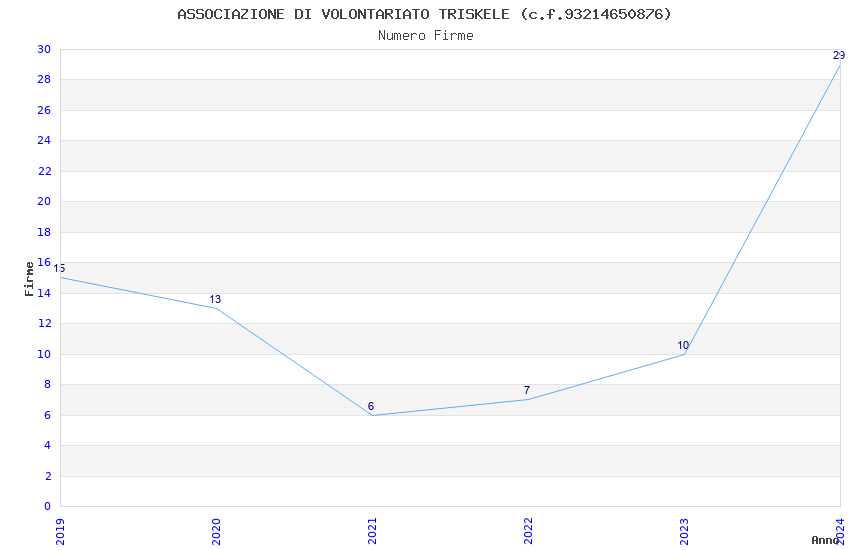This screenshot has height=550, width=850.
Task: Click the chart title ASSOCIAZIONE DI VOLONTARIATO TRISKELE
Action: (424, 14)
